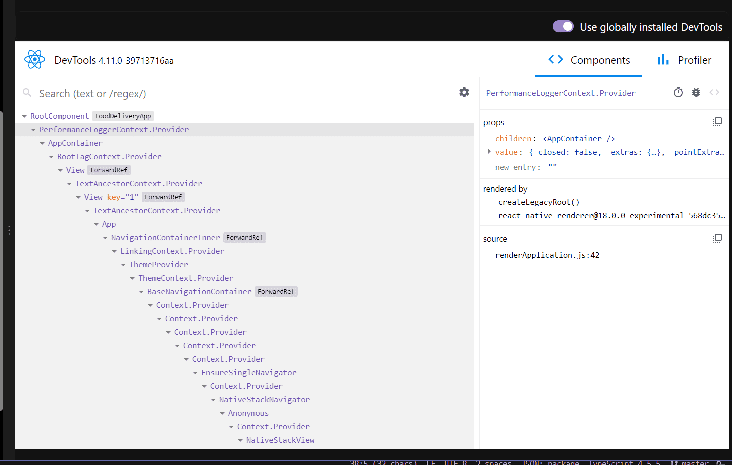Collapse NativeStackNavigator arrow
The image size is (732, 465).
point(213,400)
